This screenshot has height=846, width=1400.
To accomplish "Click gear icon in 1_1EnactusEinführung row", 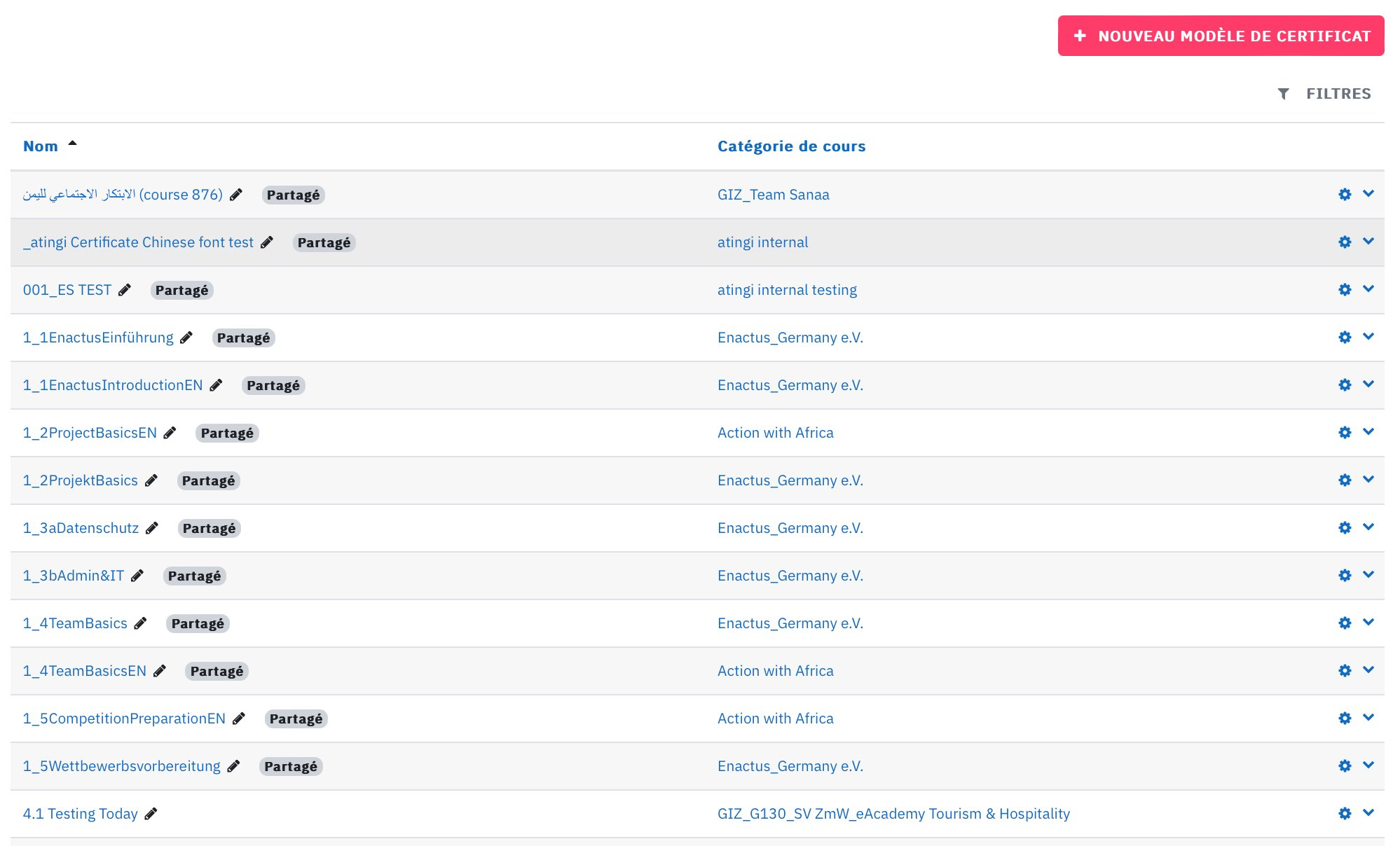I will pos(1345,338).
